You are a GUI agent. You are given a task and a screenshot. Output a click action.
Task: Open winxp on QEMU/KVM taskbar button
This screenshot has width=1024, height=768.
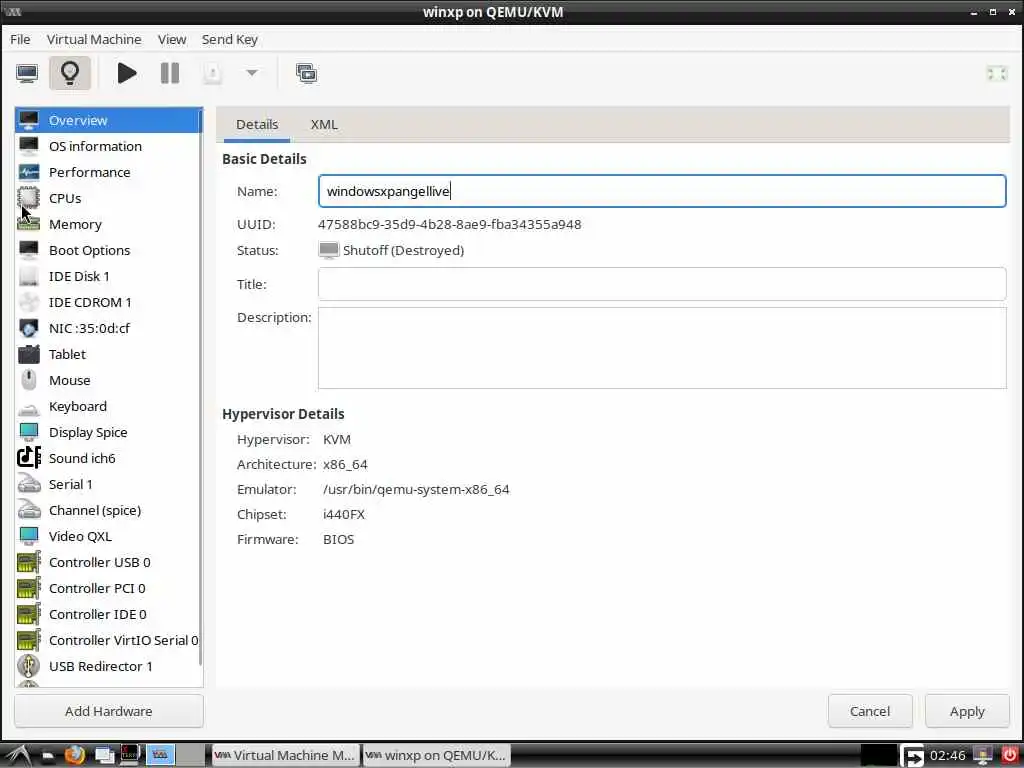436,755
